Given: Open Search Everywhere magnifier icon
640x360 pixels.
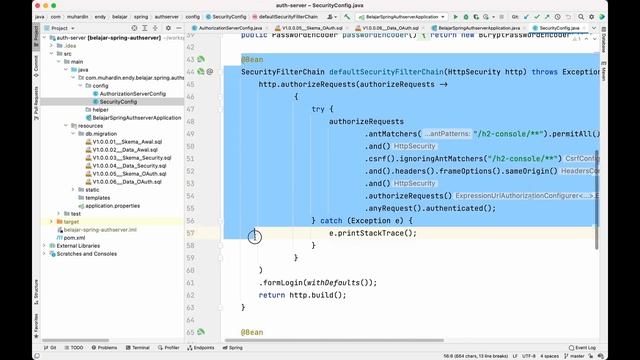Looking at the screenshot, I should point(581,17).
